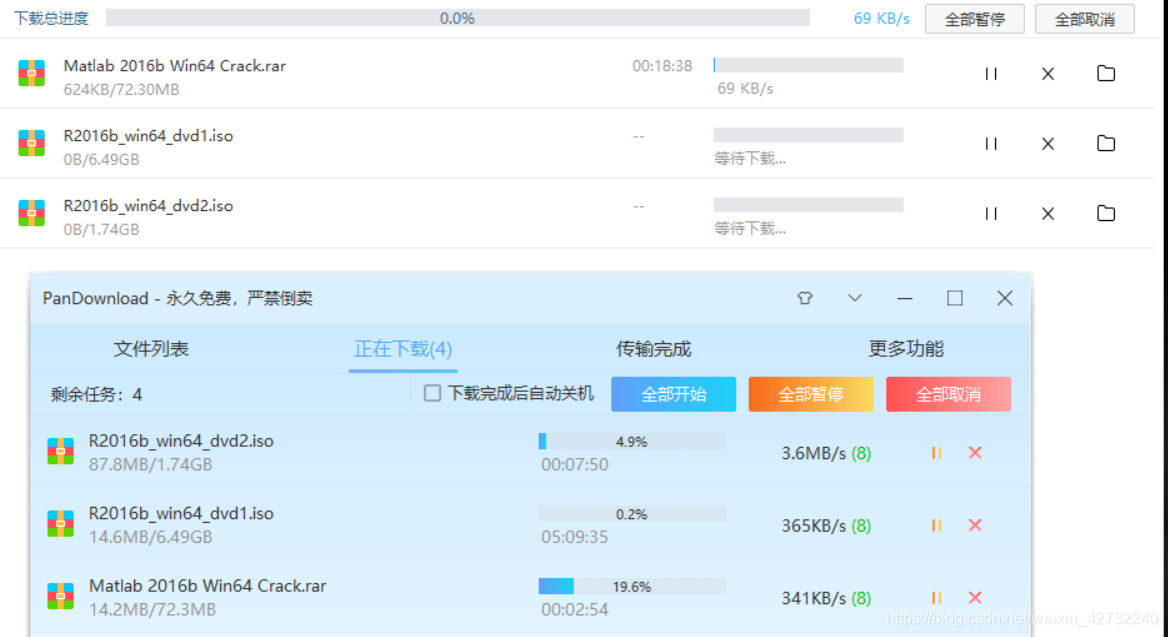
Task: Open PanDownload skin (shirt) icon
Action: tap(804, 298)
